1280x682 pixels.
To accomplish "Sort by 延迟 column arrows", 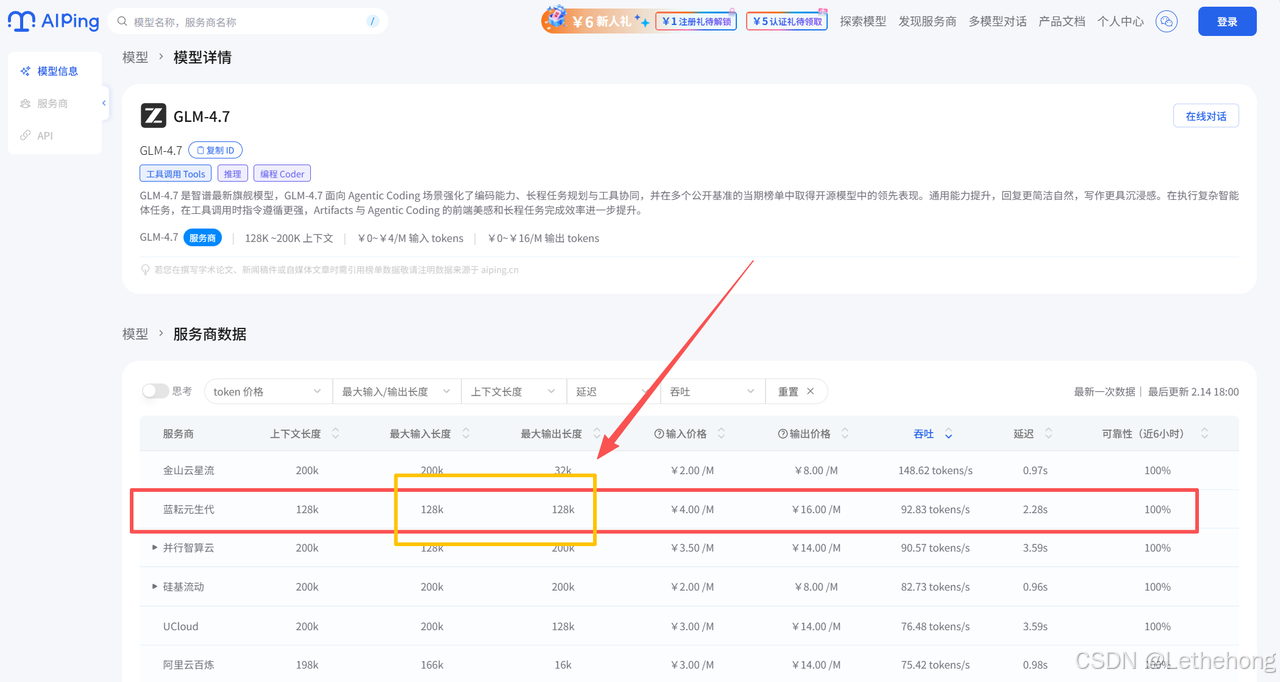I will (1048, 434).
